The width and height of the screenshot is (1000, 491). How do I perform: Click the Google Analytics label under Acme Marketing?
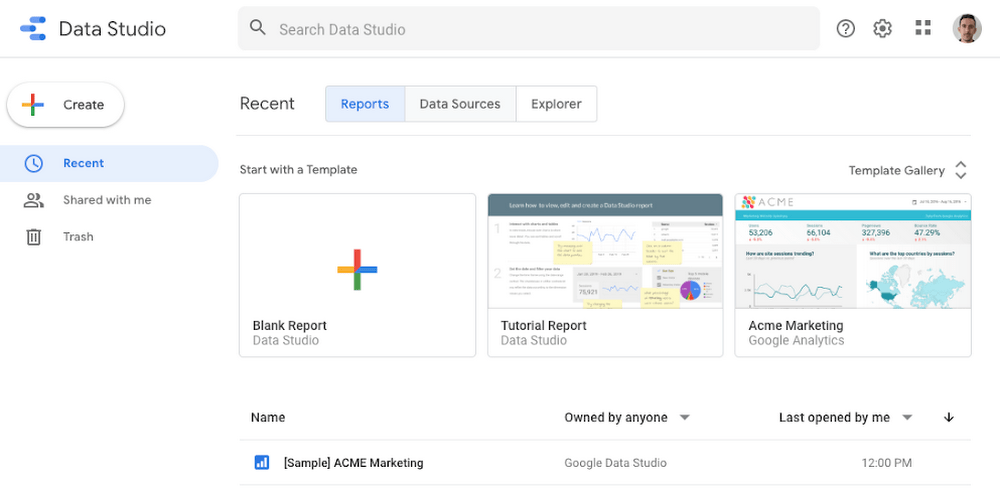pos(796,341)
